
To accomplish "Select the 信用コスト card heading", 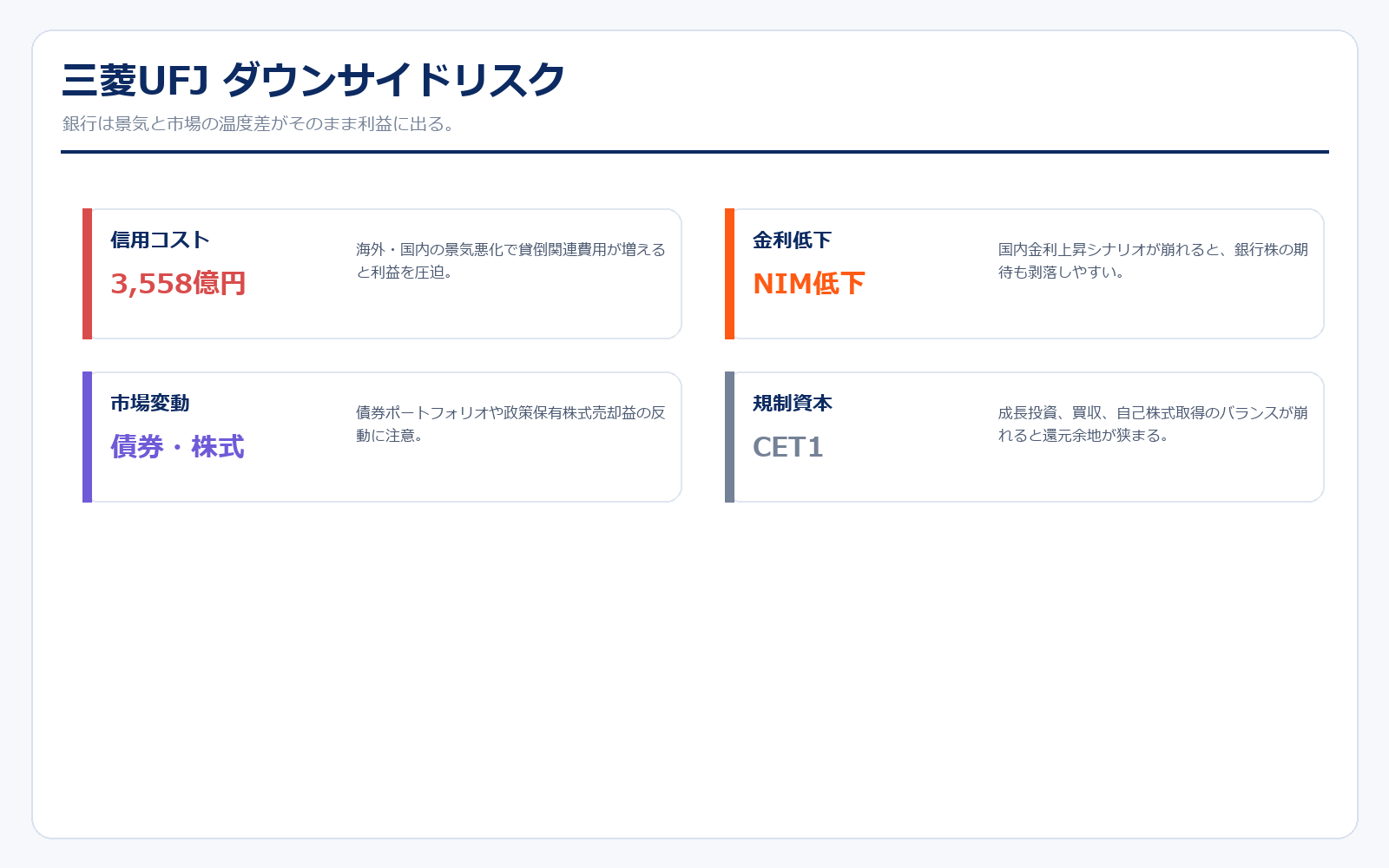I will pos(160,240).
